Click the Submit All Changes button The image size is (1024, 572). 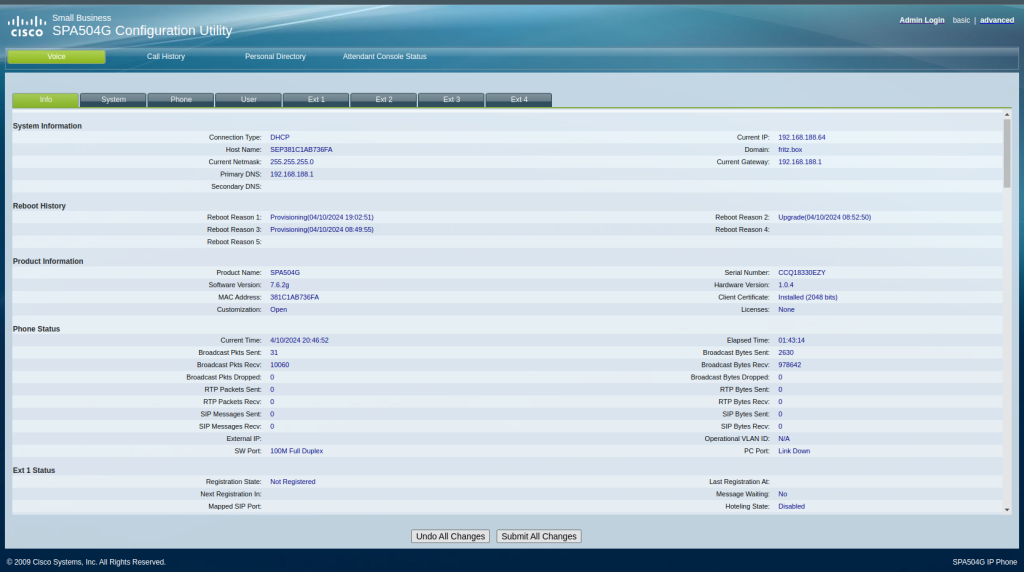539,536
